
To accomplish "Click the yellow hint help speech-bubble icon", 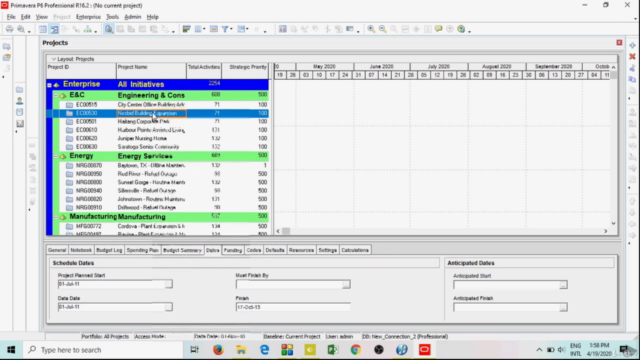I will click(439, 29).
